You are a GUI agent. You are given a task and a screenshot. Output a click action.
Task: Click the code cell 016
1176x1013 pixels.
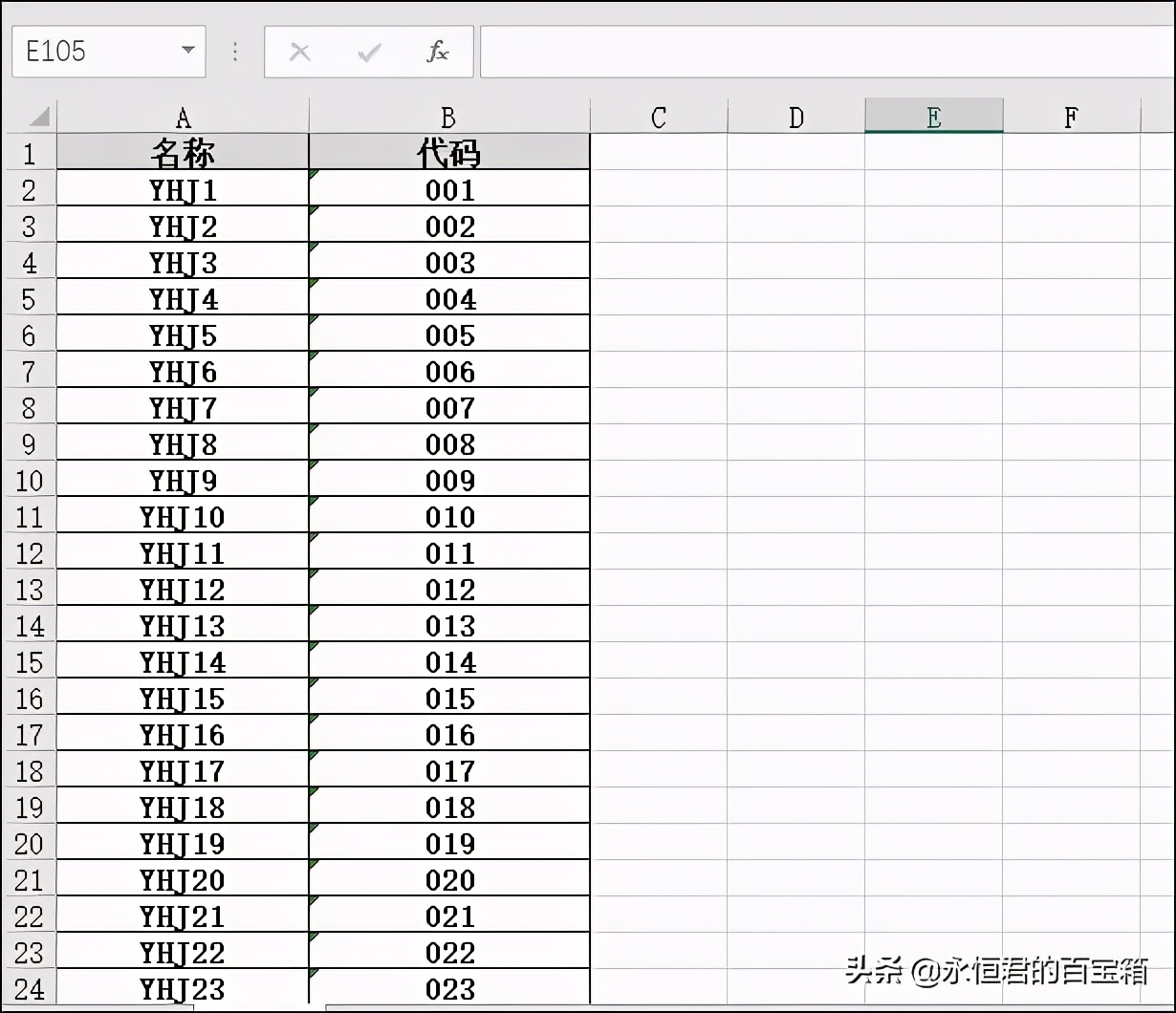(x=449, y=734)
